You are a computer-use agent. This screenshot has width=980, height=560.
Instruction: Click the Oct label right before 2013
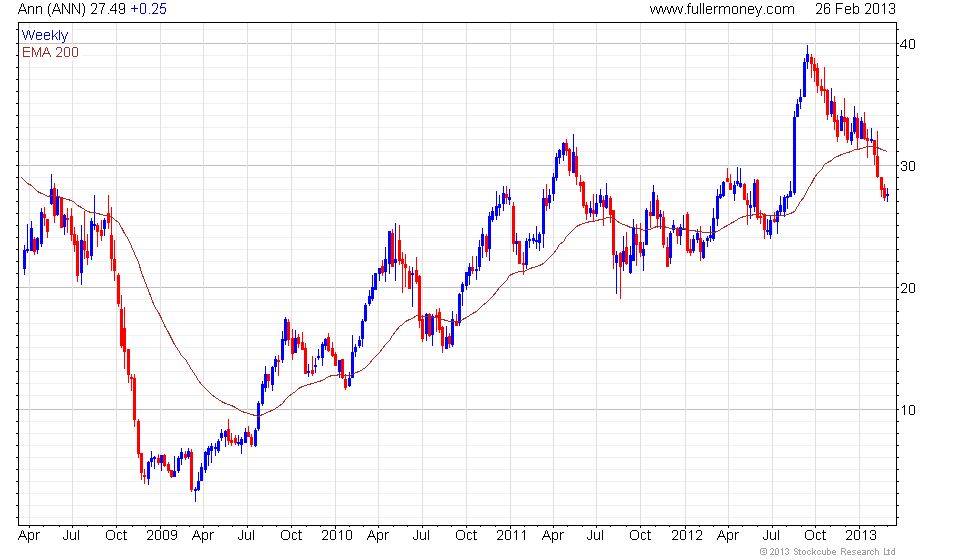[x=815, y=535]
